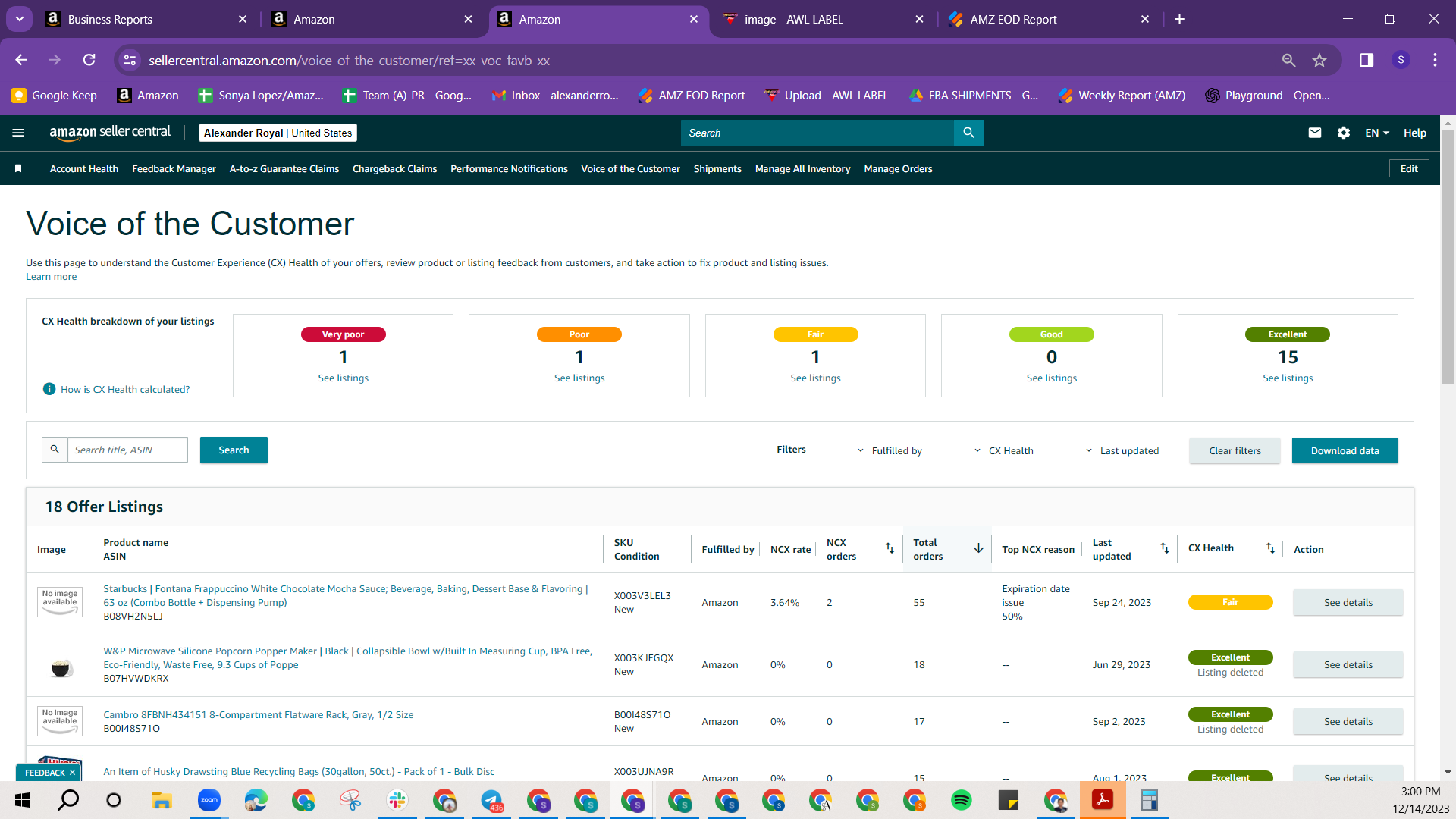Go back using the browser back arrow
Image resolution: width=1456 pixels, height=819 pixels.
21,60
